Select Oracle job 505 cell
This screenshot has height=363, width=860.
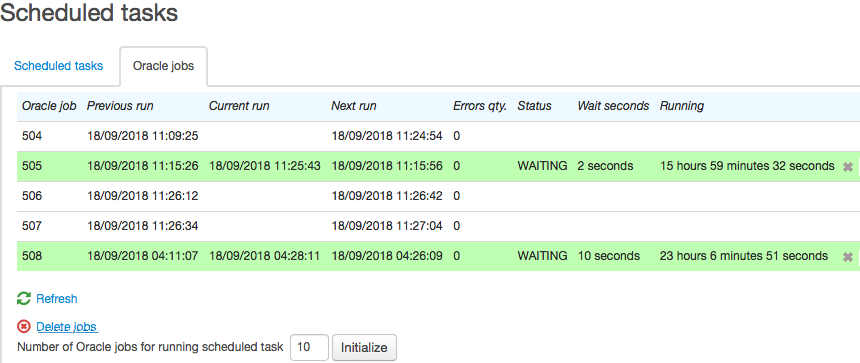point(32,166)
